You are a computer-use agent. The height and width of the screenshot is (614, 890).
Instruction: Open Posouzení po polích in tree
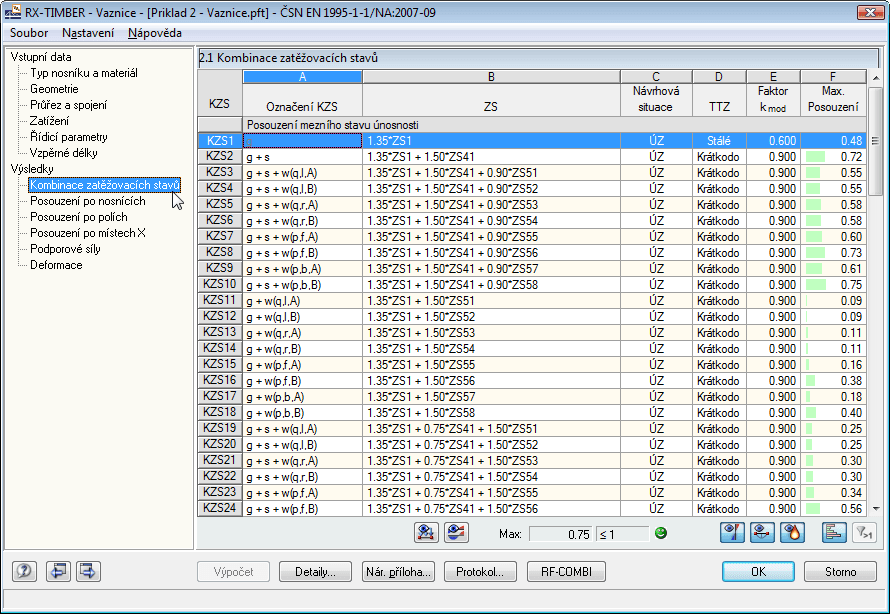(x=79, y=217)
